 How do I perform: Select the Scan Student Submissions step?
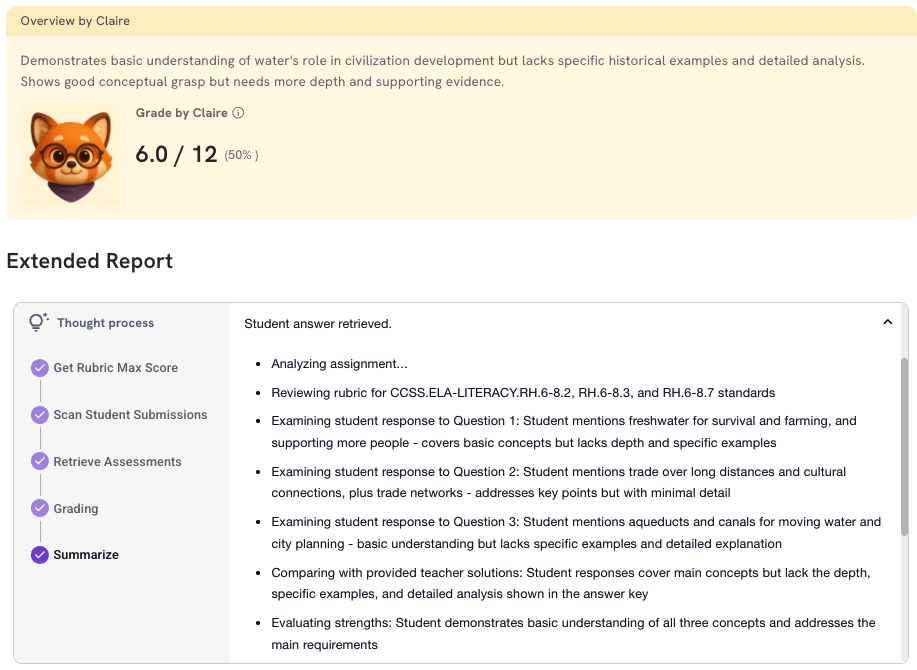130,415
